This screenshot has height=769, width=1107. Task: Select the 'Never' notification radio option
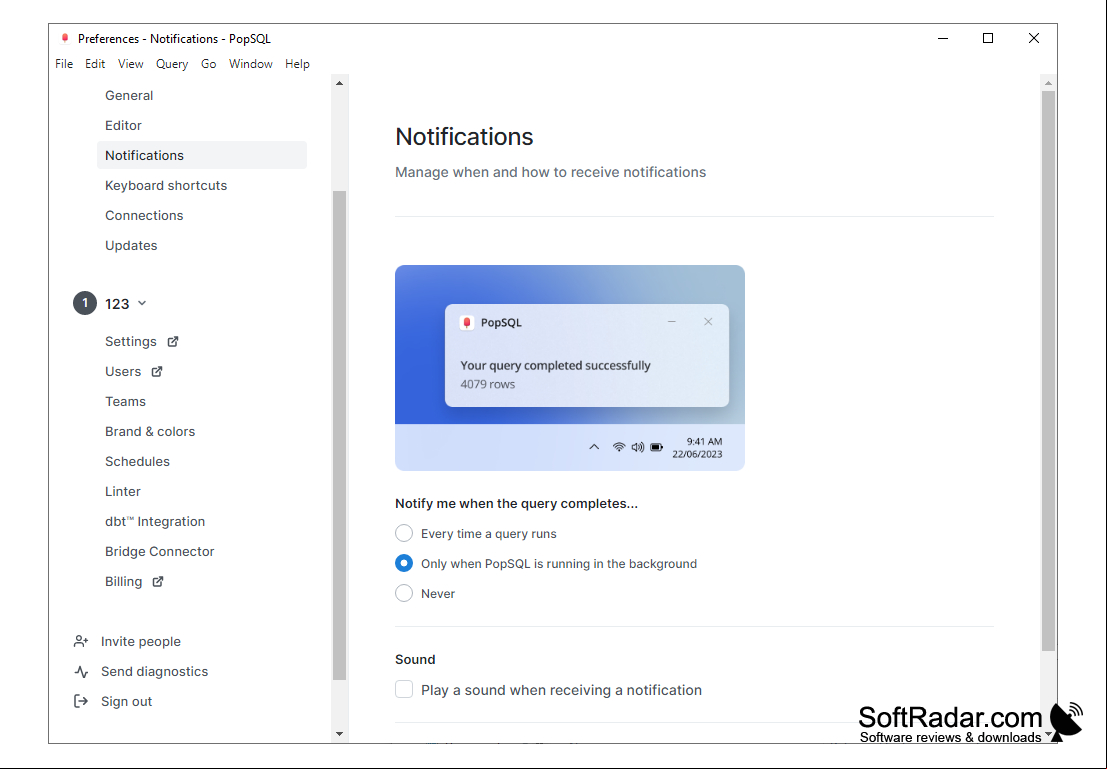tap(404, 593)
